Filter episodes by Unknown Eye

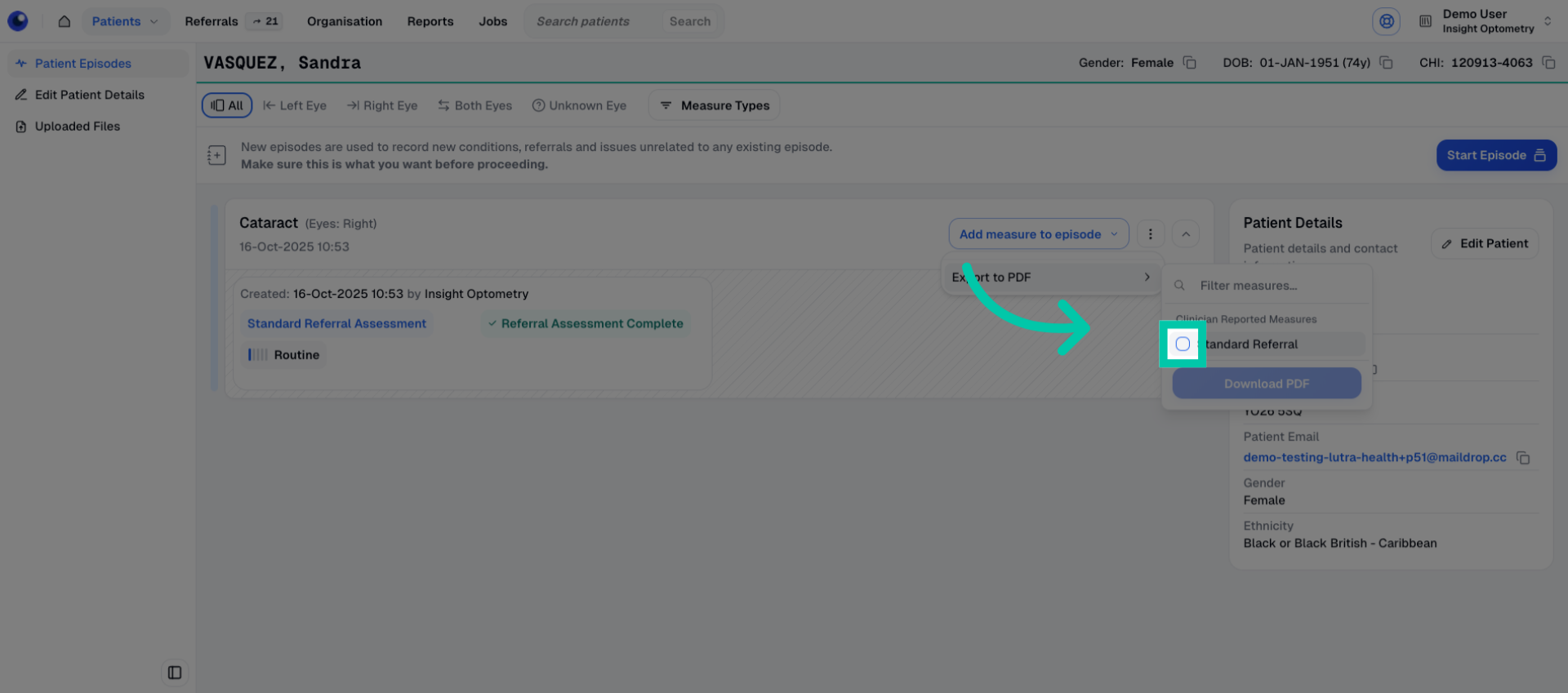[579, 105]
